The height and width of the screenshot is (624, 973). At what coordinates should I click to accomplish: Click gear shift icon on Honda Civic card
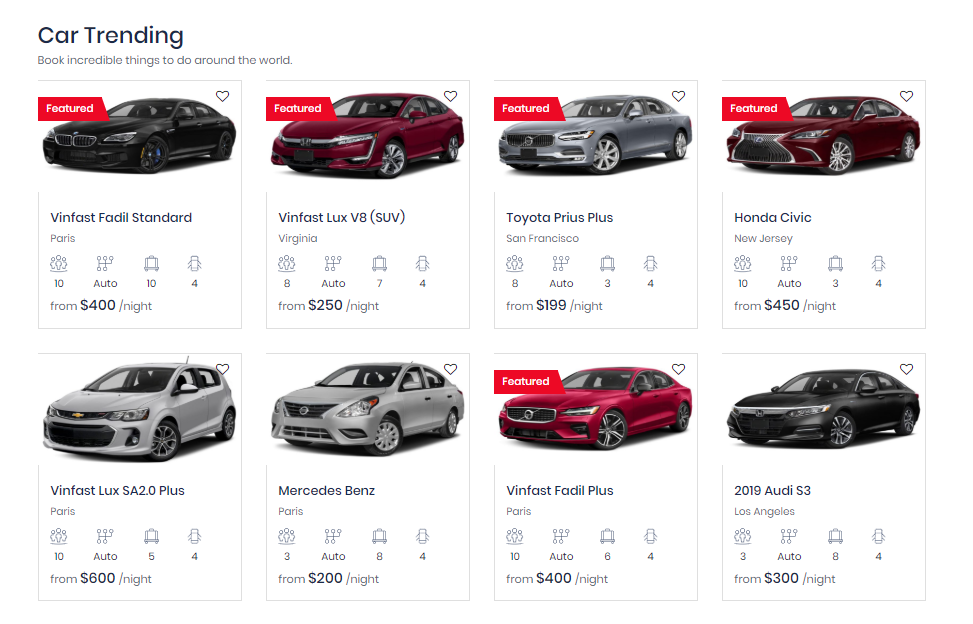(x=789, y=264)
